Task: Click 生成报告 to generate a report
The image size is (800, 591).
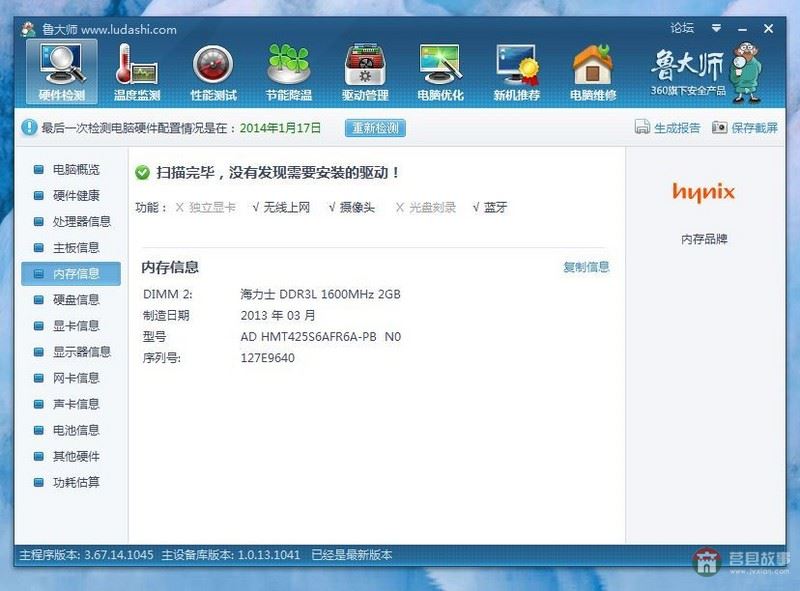Action: click(667, 127)
